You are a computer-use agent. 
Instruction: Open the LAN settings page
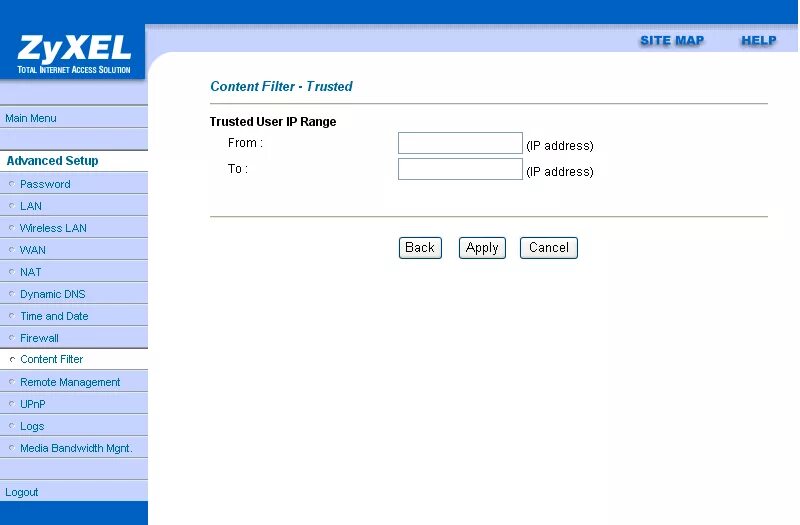pos(31,206)
